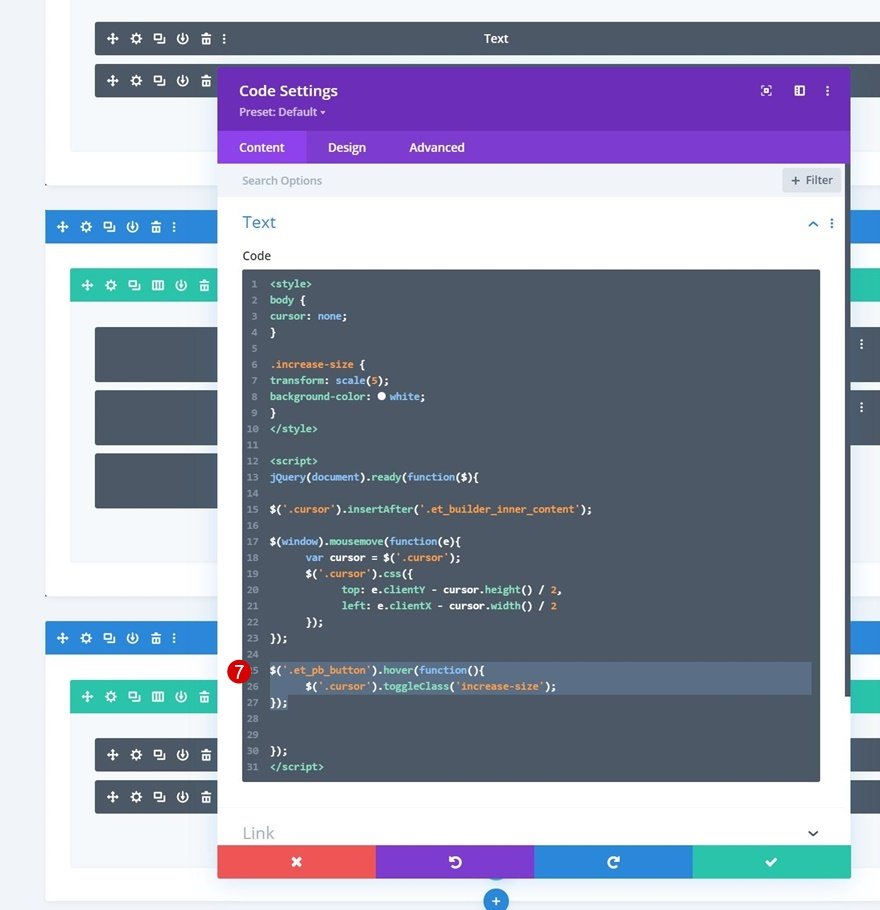Toggle power icon on upper blue section bar
The image size is (880, 910).
point(132,227)
